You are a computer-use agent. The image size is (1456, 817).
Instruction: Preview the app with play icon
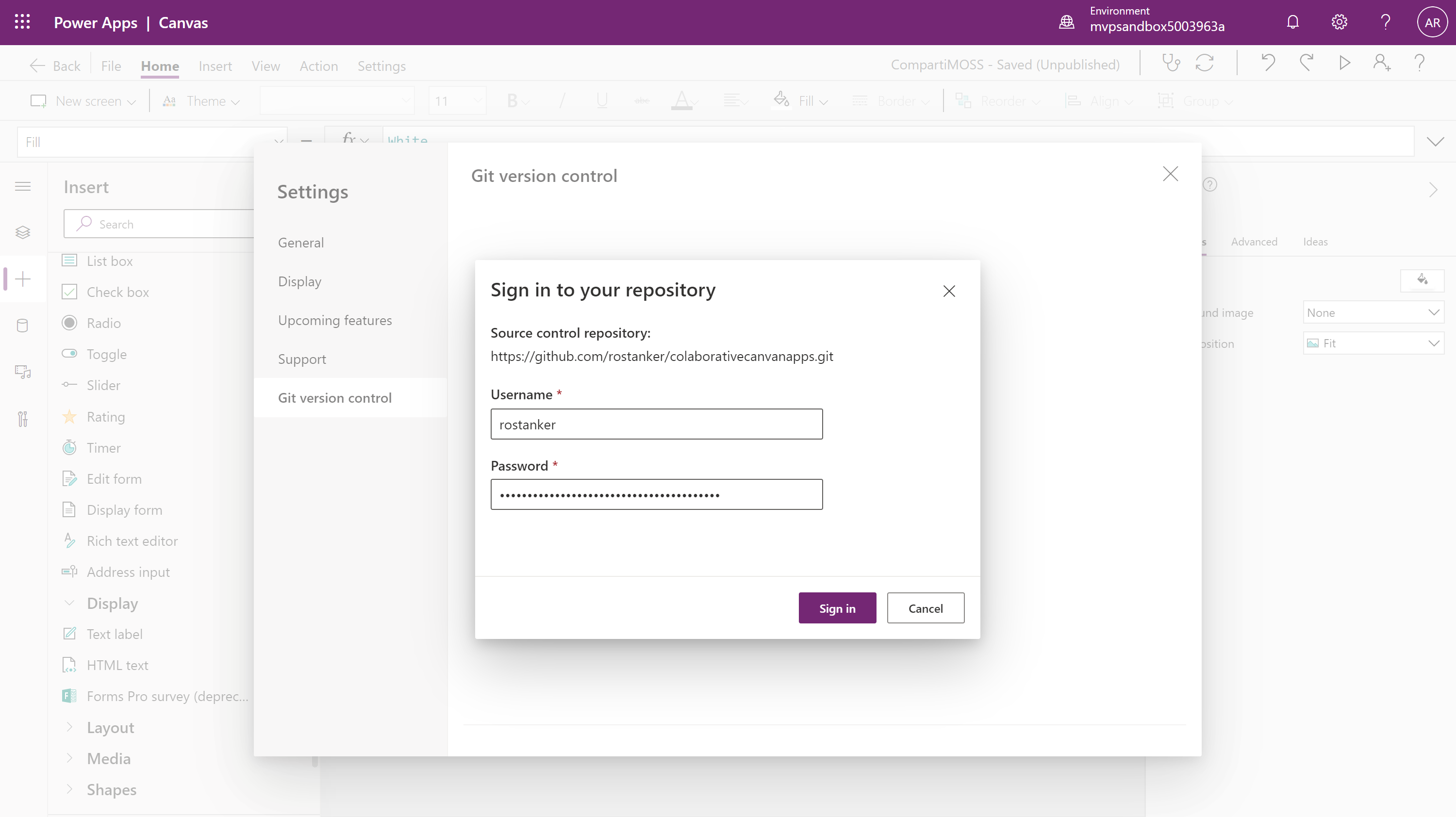point(1345,63)
